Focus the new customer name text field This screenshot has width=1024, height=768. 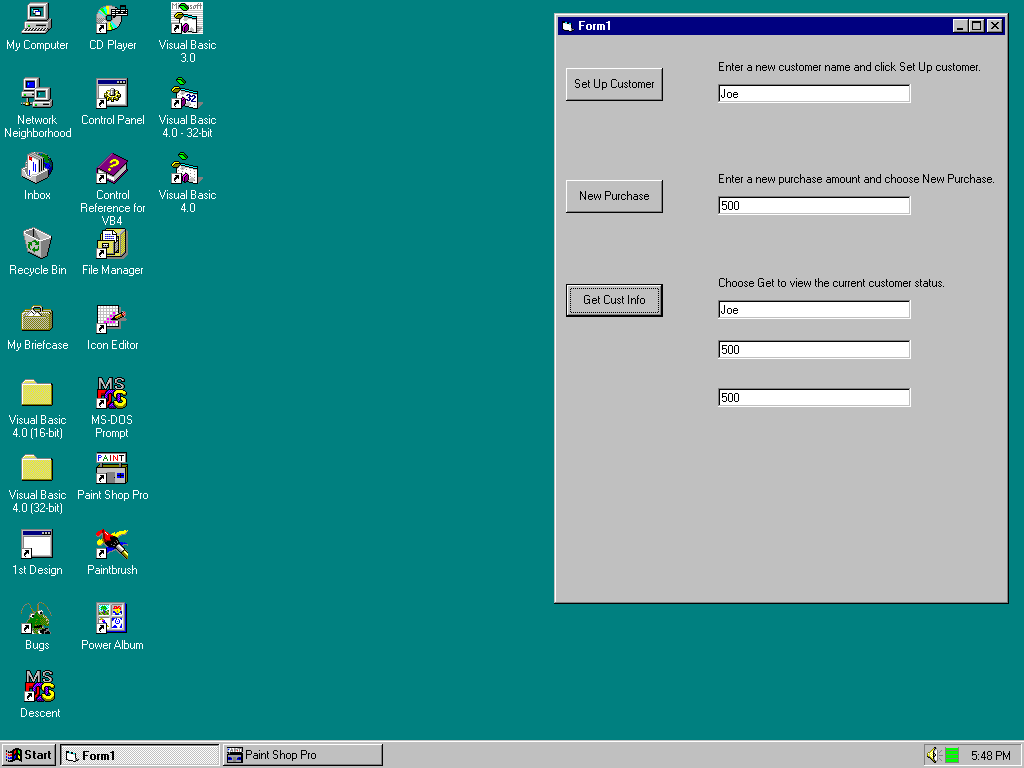[813, 94]
